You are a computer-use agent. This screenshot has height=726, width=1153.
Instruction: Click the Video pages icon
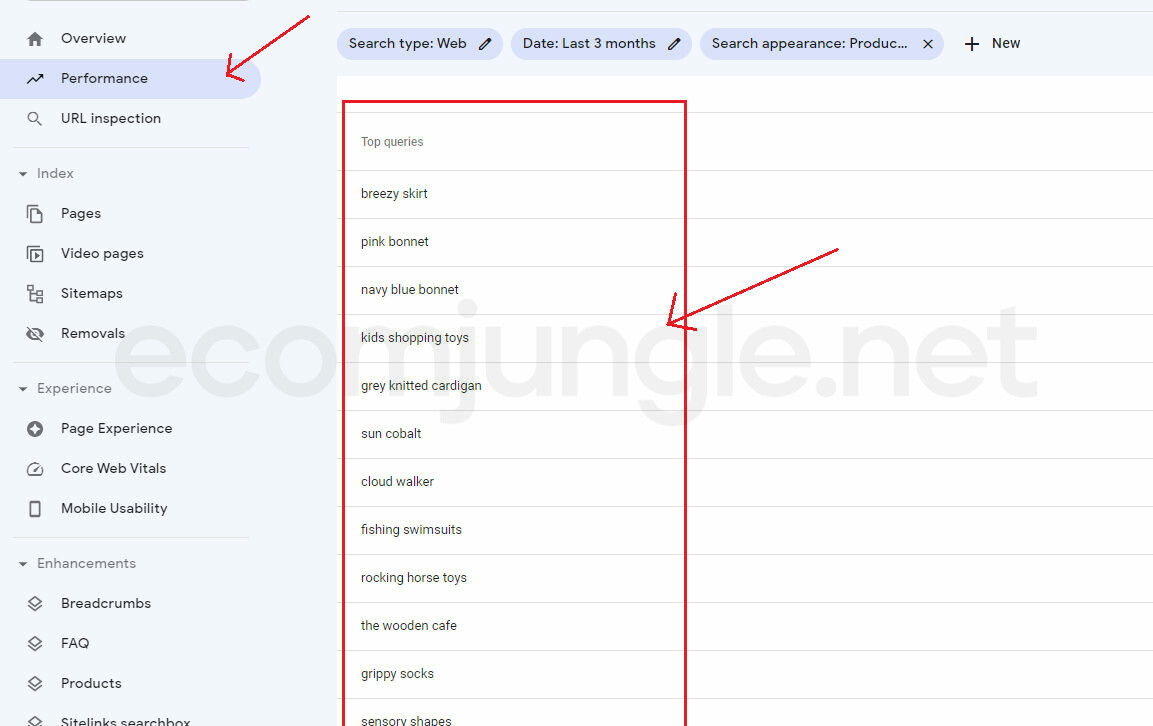tap(35, 254)
